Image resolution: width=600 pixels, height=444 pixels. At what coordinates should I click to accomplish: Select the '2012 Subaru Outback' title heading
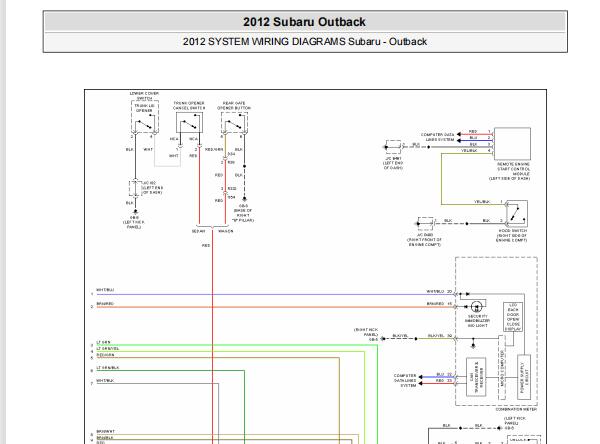(x=304, y=22)
